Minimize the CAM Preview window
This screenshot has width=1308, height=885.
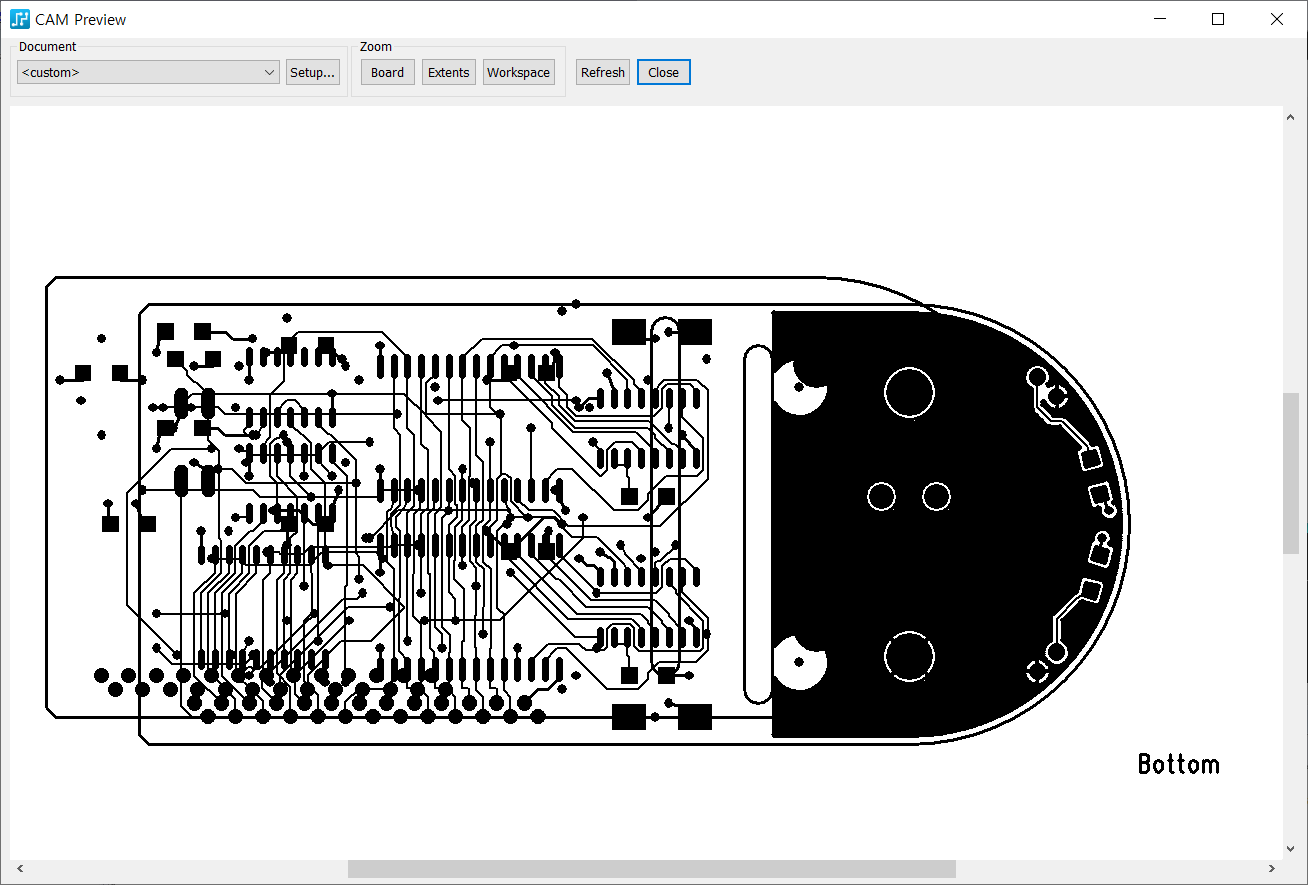(1160, 19)
